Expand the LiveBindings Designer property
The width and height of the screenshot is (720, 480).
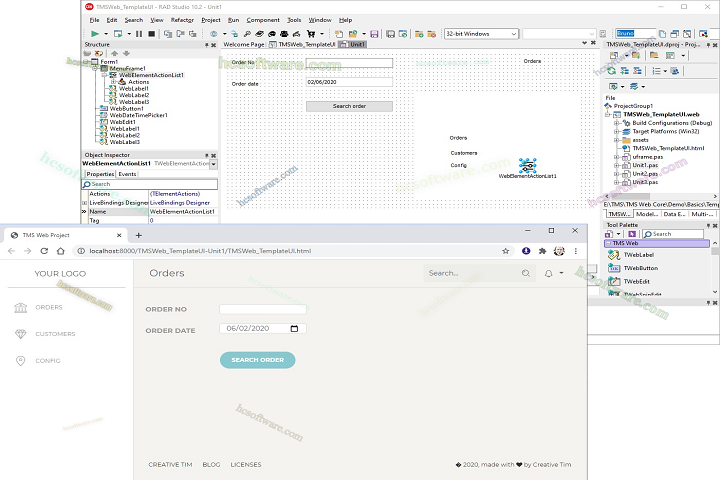click(84, 203)
